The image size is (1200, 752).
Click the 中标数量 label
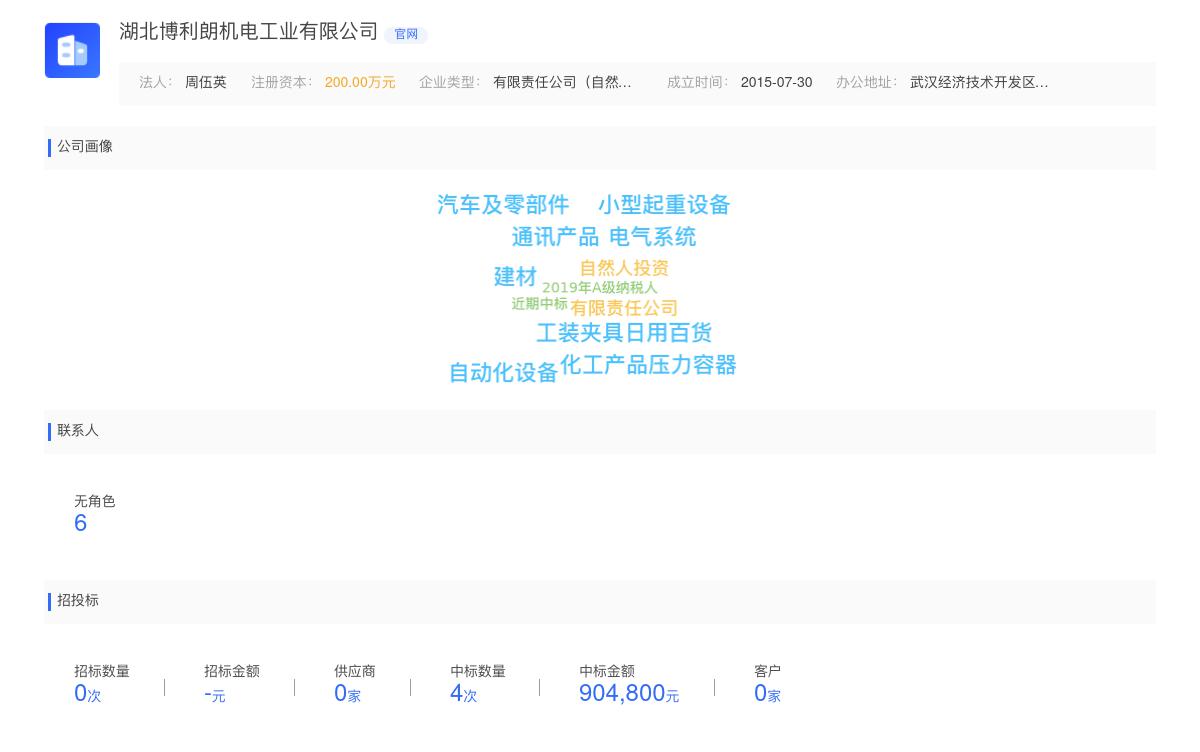click(478, 672)
